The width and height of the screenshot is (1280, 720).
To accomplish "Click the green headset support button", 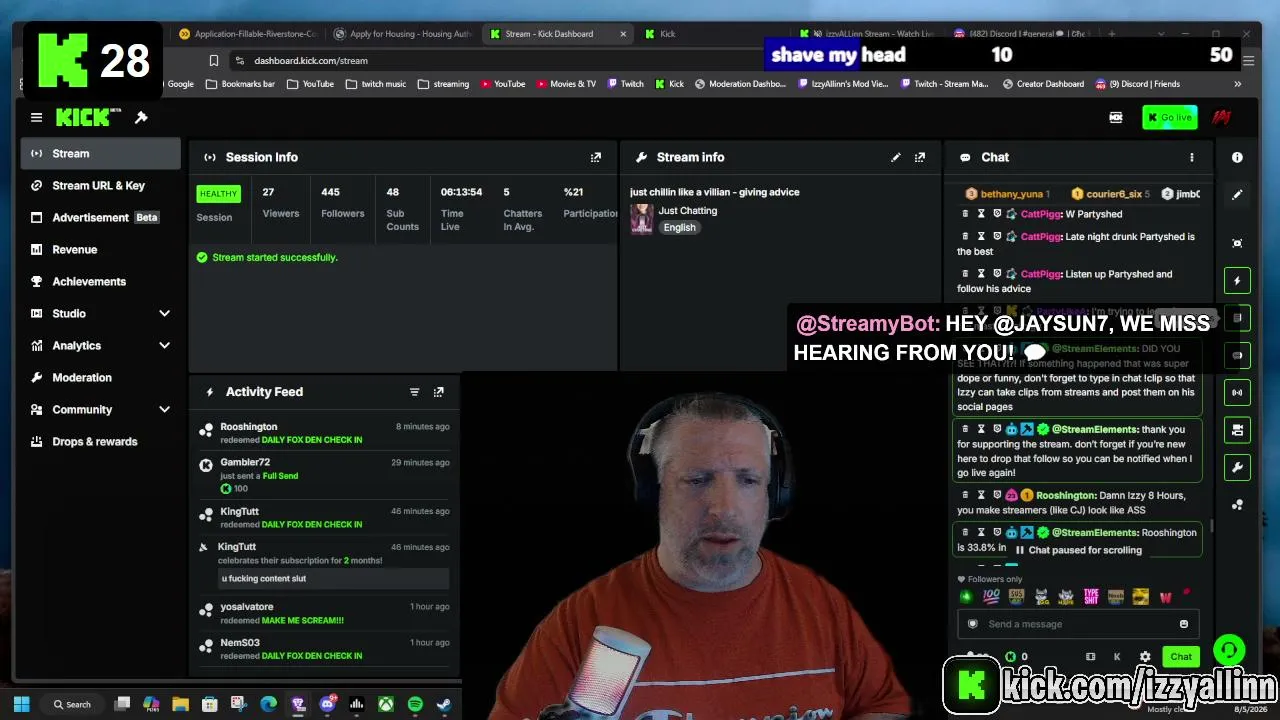I will [x=1229, y=651].
